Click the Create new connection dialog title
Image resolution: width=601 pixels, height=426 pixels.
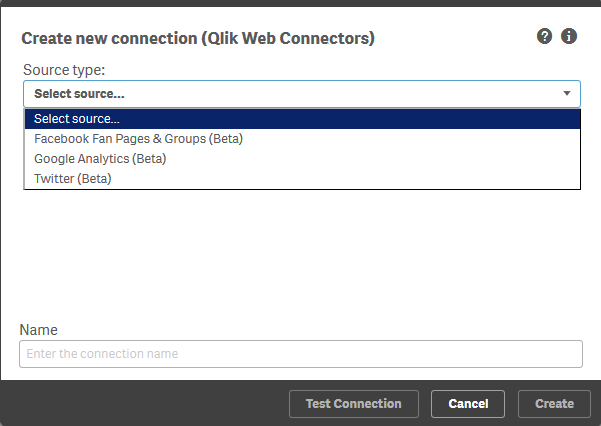[198, 38]
